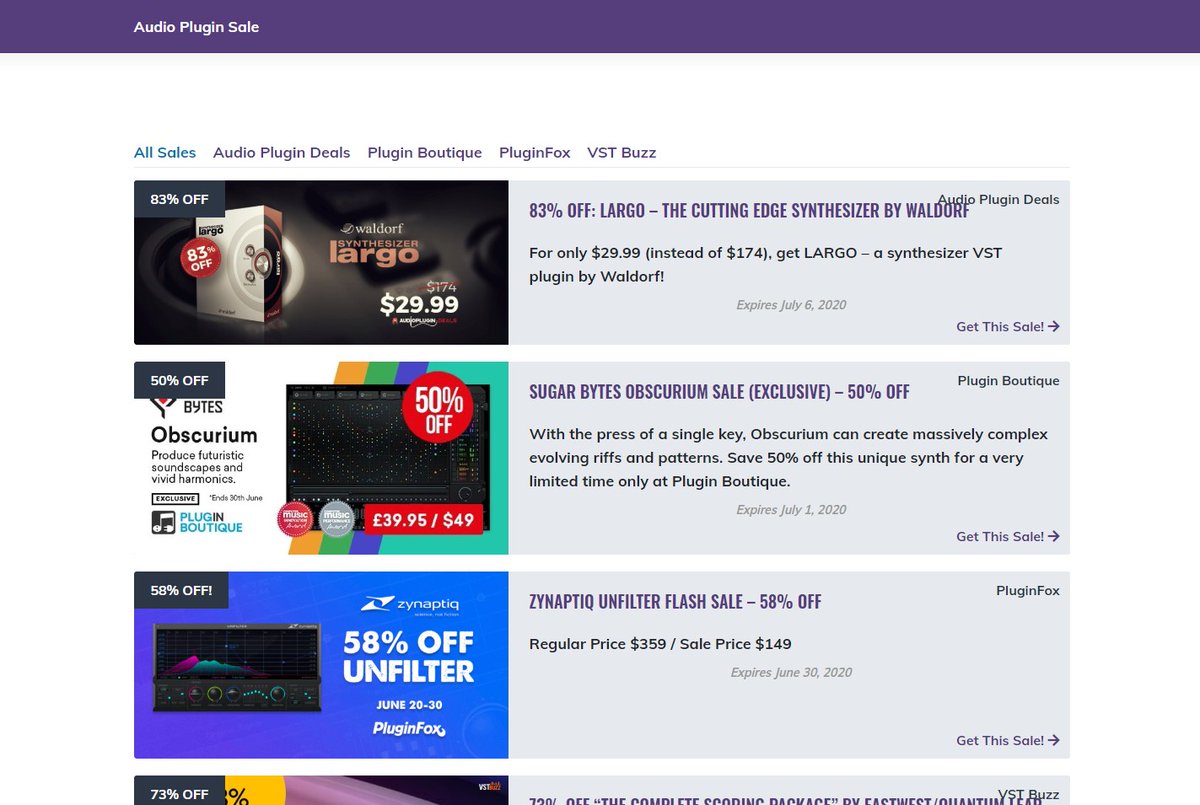Click Plugin Boutique label on Obscurium card
1200x805 pixels.
coord(1008,381)
